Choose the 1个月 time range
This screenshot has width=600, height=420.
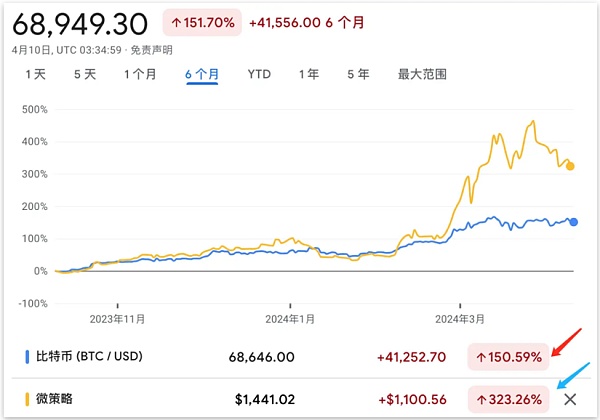[140, 74]
